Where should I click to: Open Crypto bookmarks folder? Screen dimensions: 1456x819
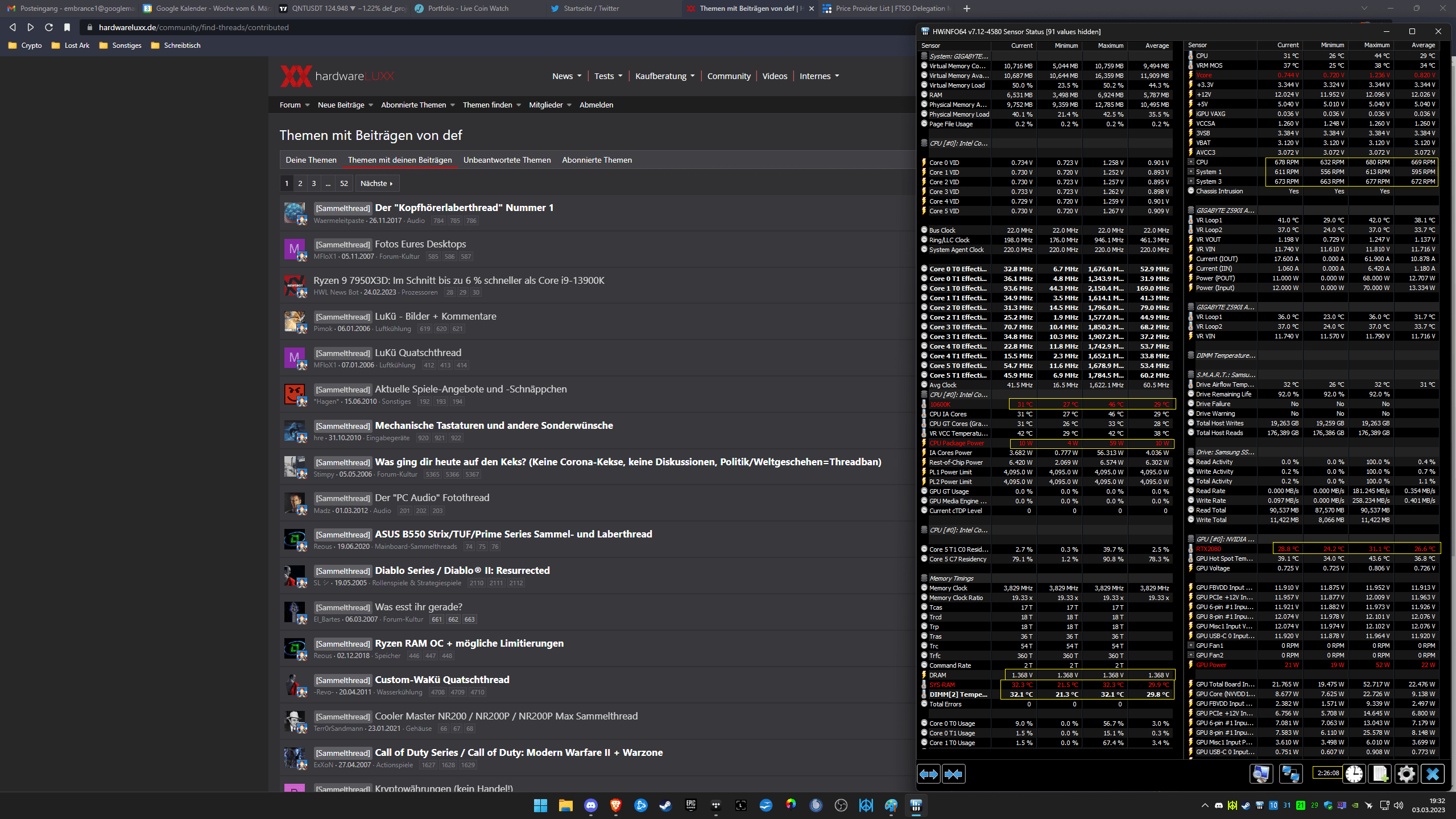(x=25, y=45)
